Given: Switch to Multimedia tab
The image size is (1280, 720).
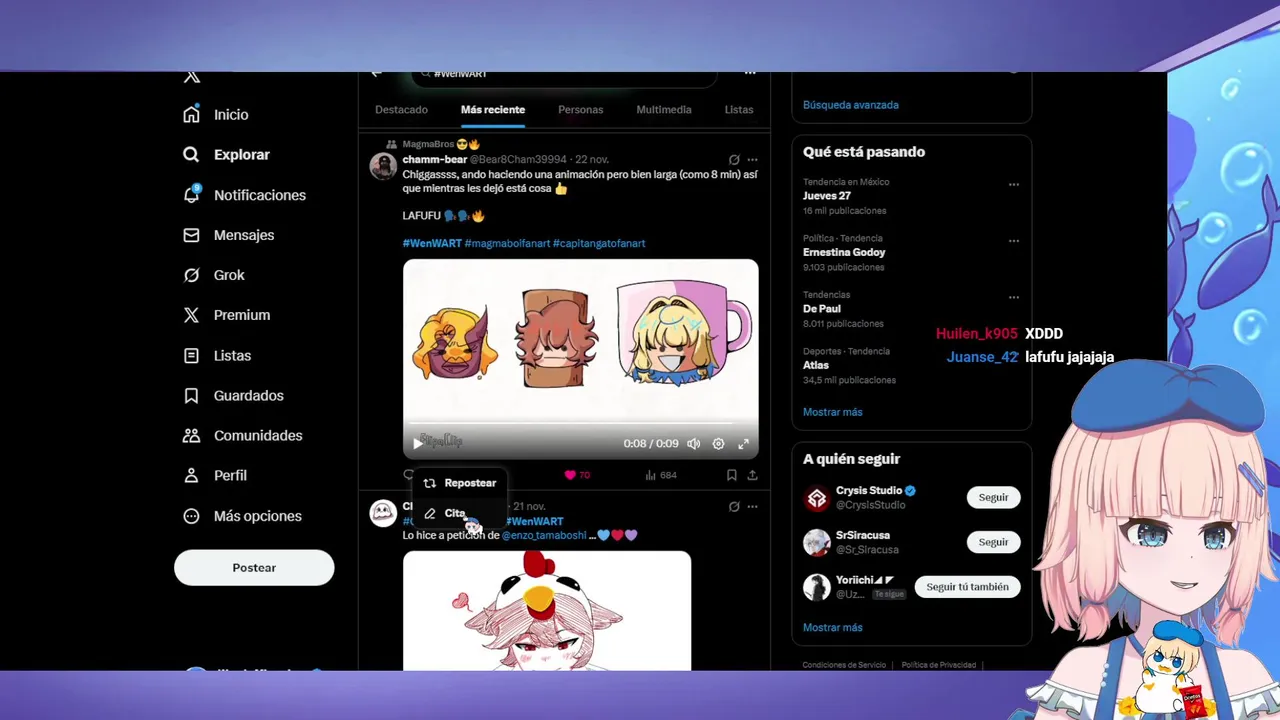Looking at the screenshot, I should (663, 110).
